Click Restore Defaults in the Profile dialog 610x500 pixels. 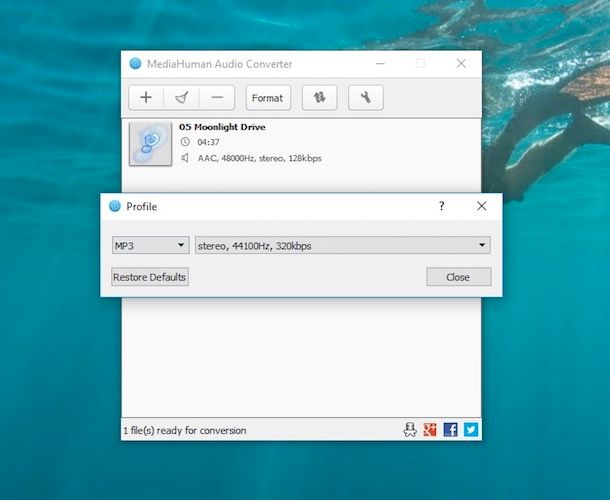pos(150,277)
